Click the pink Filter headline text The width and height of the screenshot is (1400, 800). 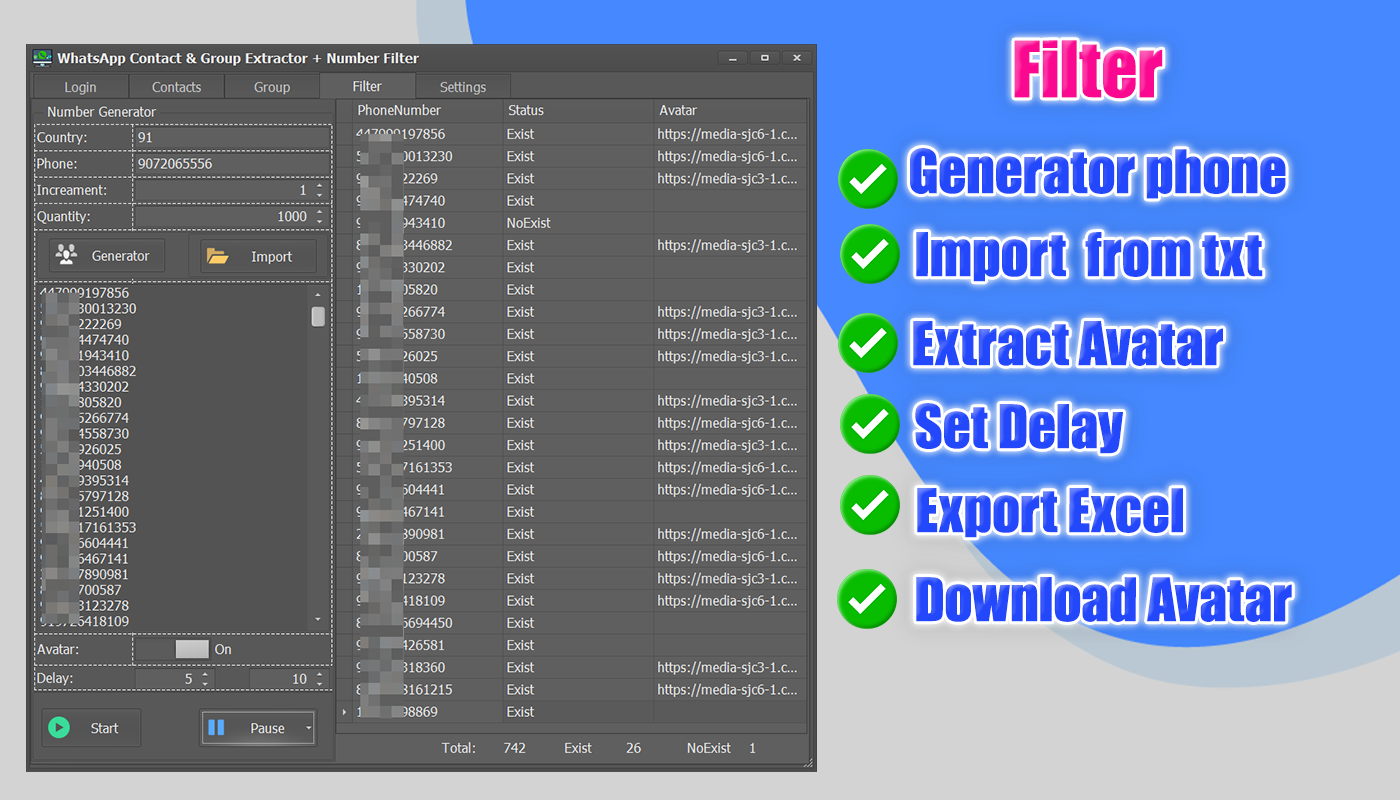(x=1088, y=72)
